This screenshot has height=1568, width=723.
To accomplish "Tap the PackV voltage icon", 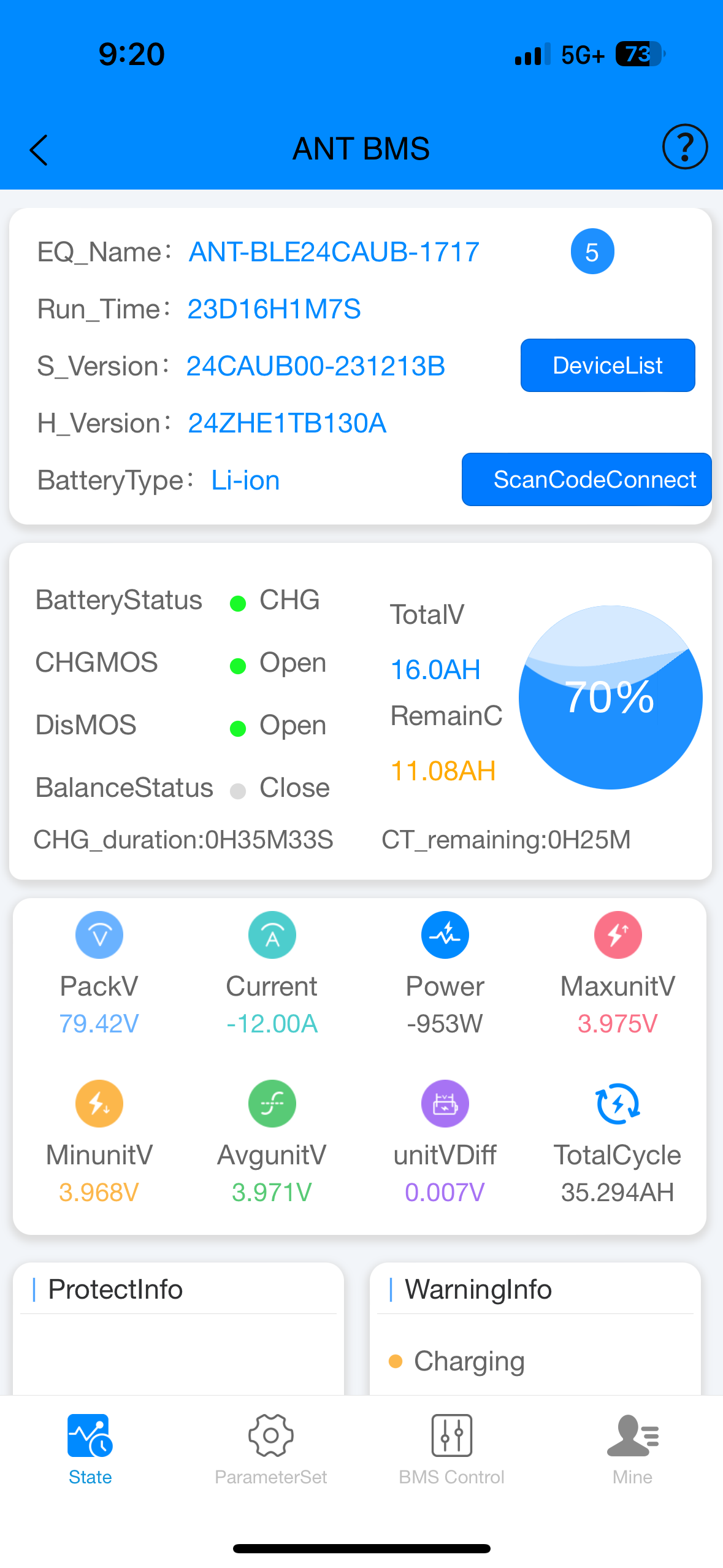I will [99, 935].
